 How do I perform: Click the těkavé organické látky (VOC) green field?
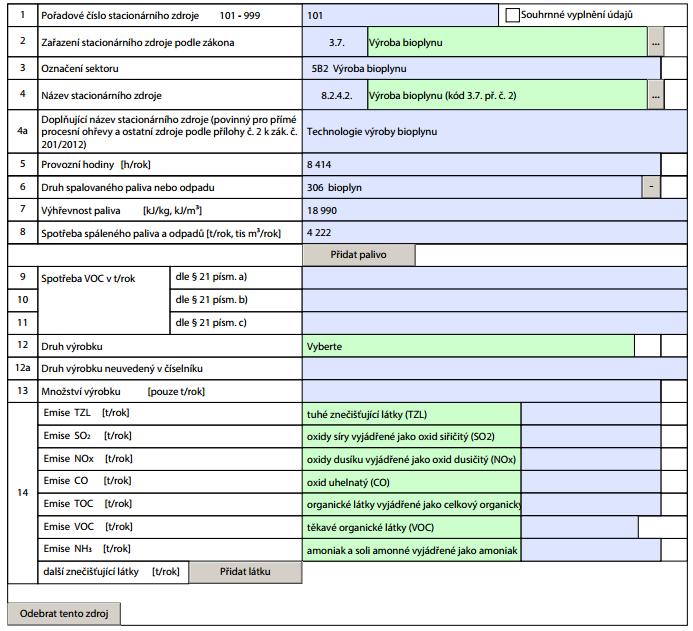pos(411,528)
